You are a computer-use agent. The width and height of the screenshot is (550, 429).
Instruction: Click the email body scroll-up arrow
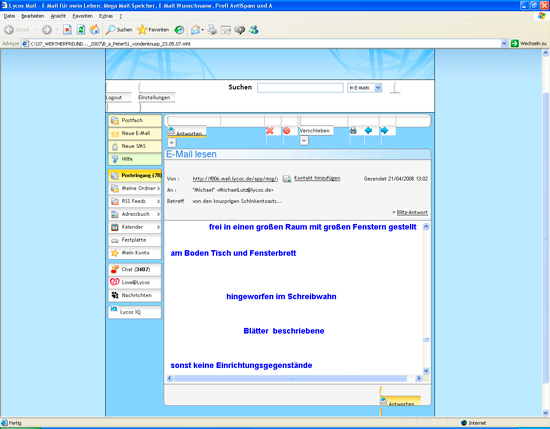[426, 227]
